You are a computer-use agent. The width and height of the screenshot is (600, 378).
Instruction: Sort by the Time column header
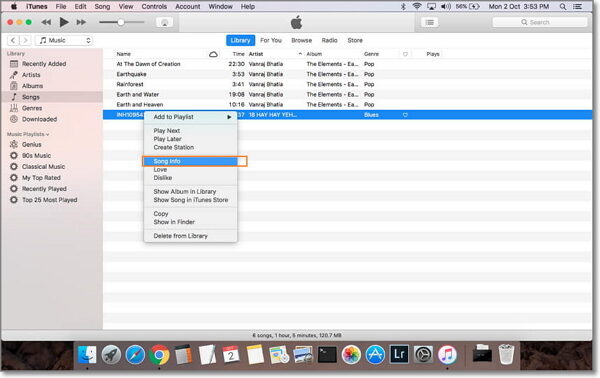coord(238,54)
